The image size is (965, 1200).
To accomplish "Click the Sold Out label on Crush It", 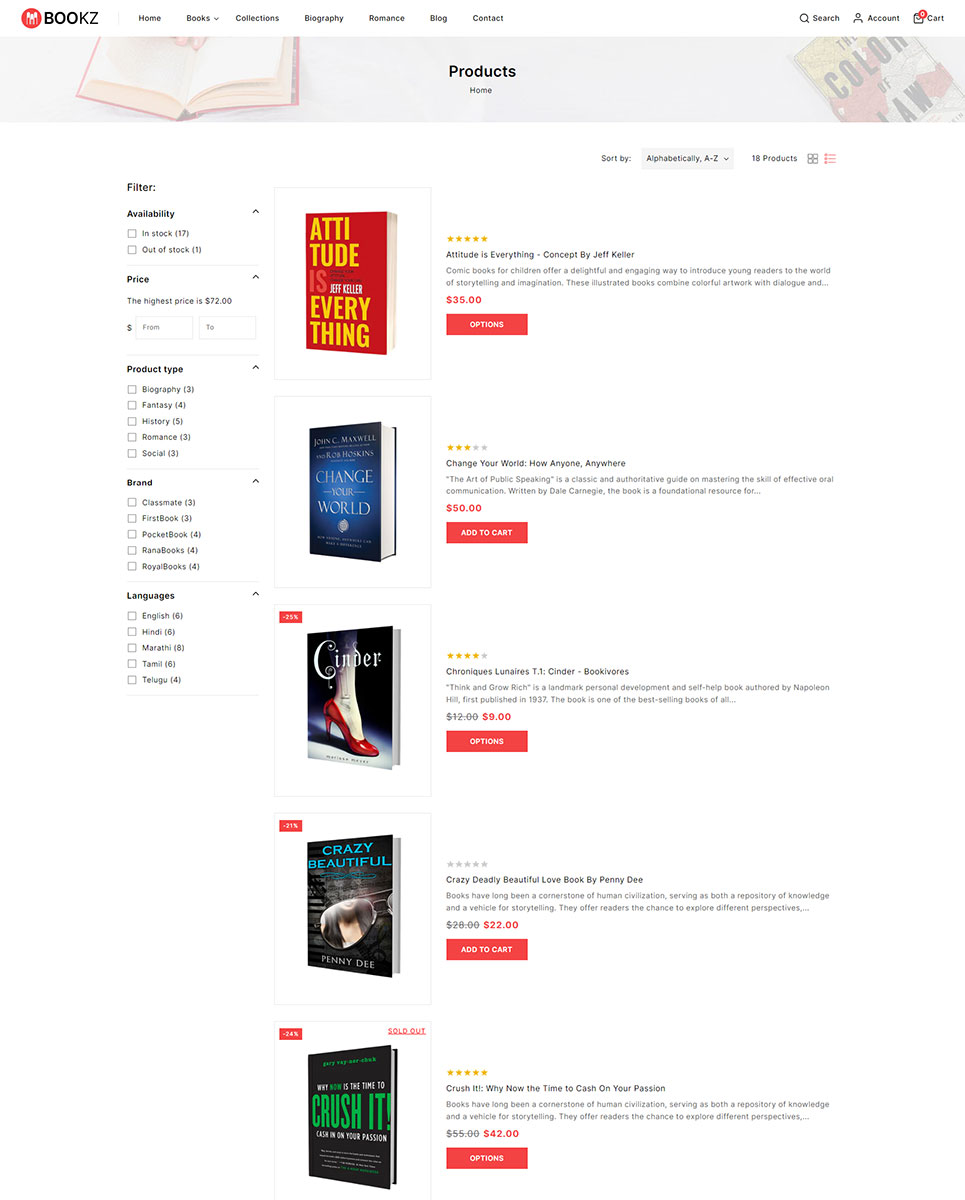I will [407, 1031].
